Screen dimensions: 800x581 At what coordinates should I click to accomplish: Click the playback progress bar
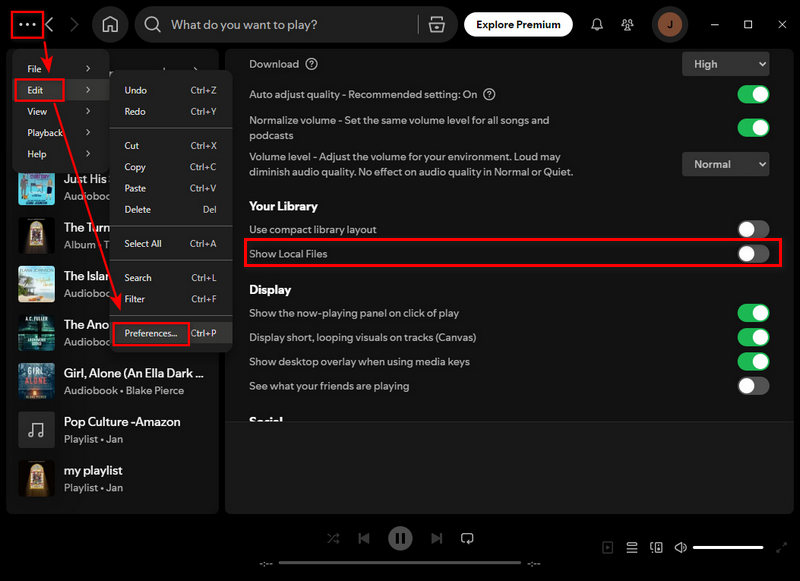(400, 563)
